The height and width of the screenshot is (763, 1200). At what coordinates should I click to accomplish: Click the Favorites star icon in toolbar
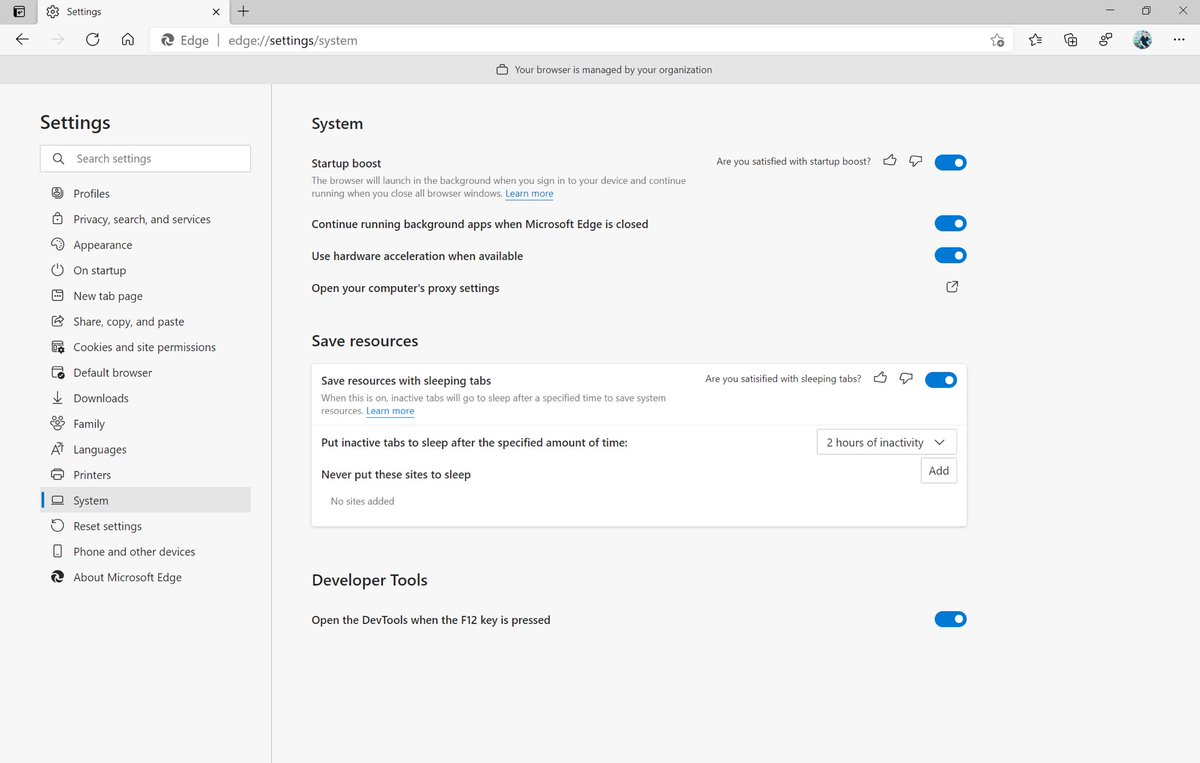[x=1035, y=40]
